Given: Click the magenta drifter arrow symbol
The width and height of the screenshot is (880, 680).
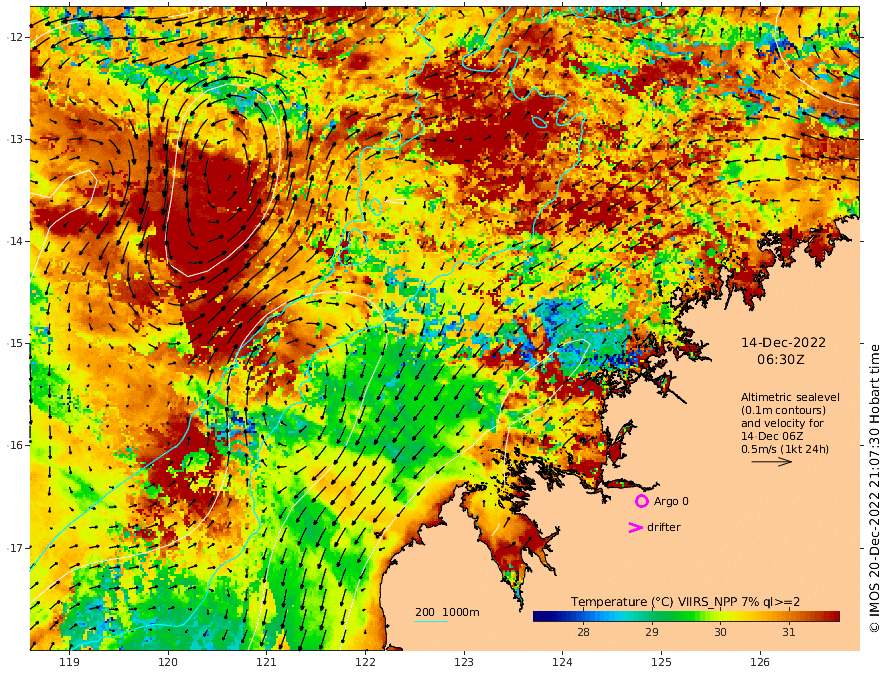Looking at the screenshot, I should tap(635, 527).
